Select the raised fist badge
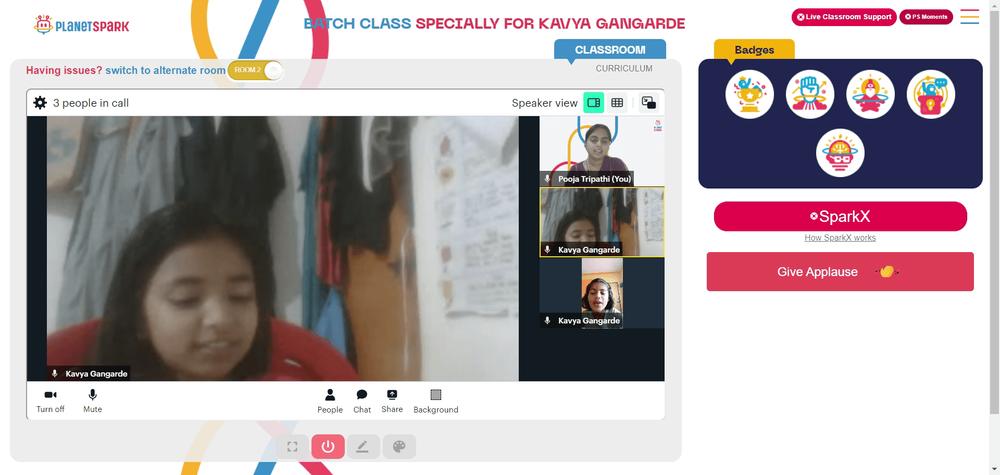1000x475 pixels. [x=810, y=94]
